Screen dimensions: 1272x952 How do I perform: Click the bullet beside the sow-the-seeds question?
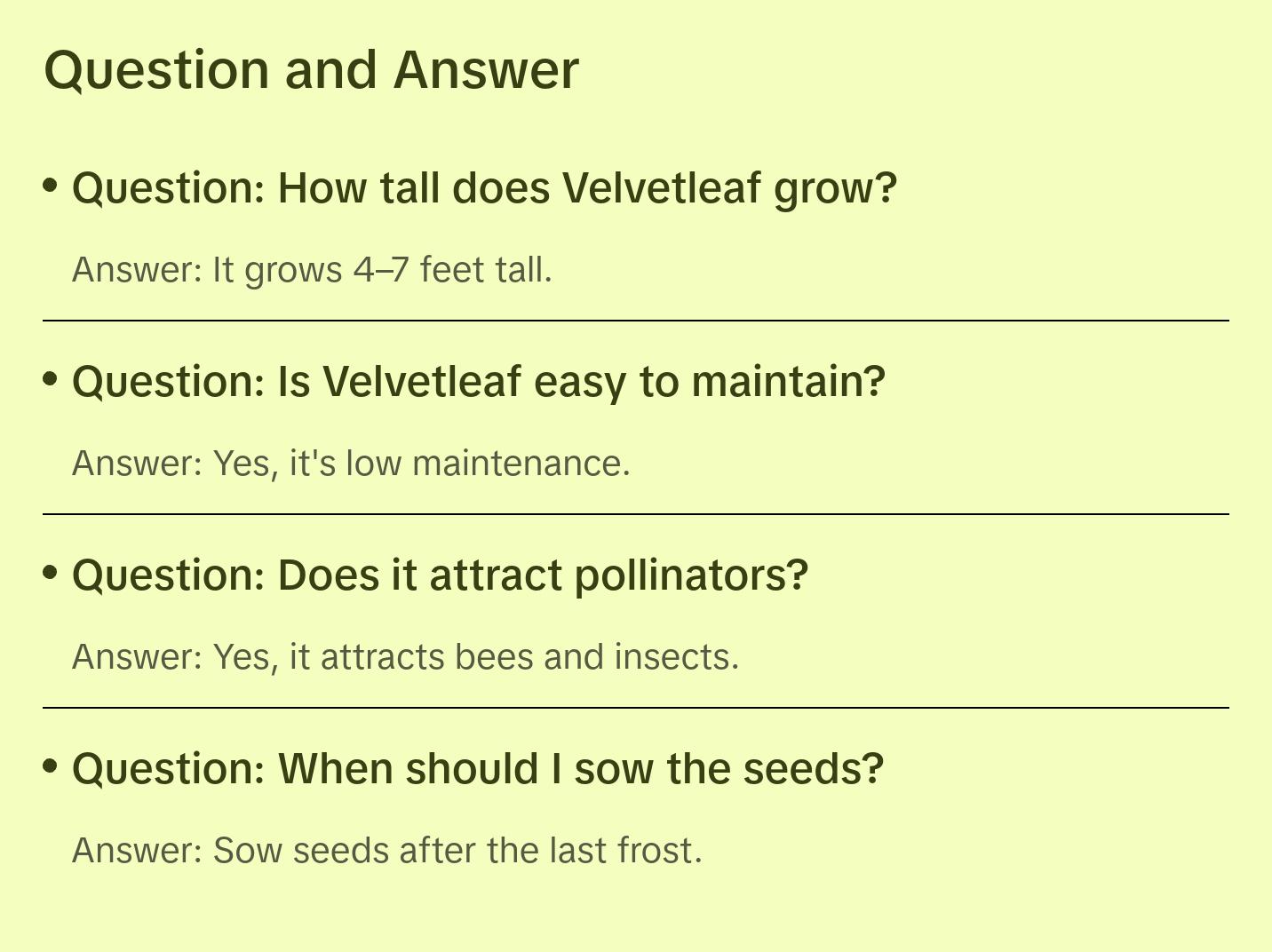coord(51,766)
